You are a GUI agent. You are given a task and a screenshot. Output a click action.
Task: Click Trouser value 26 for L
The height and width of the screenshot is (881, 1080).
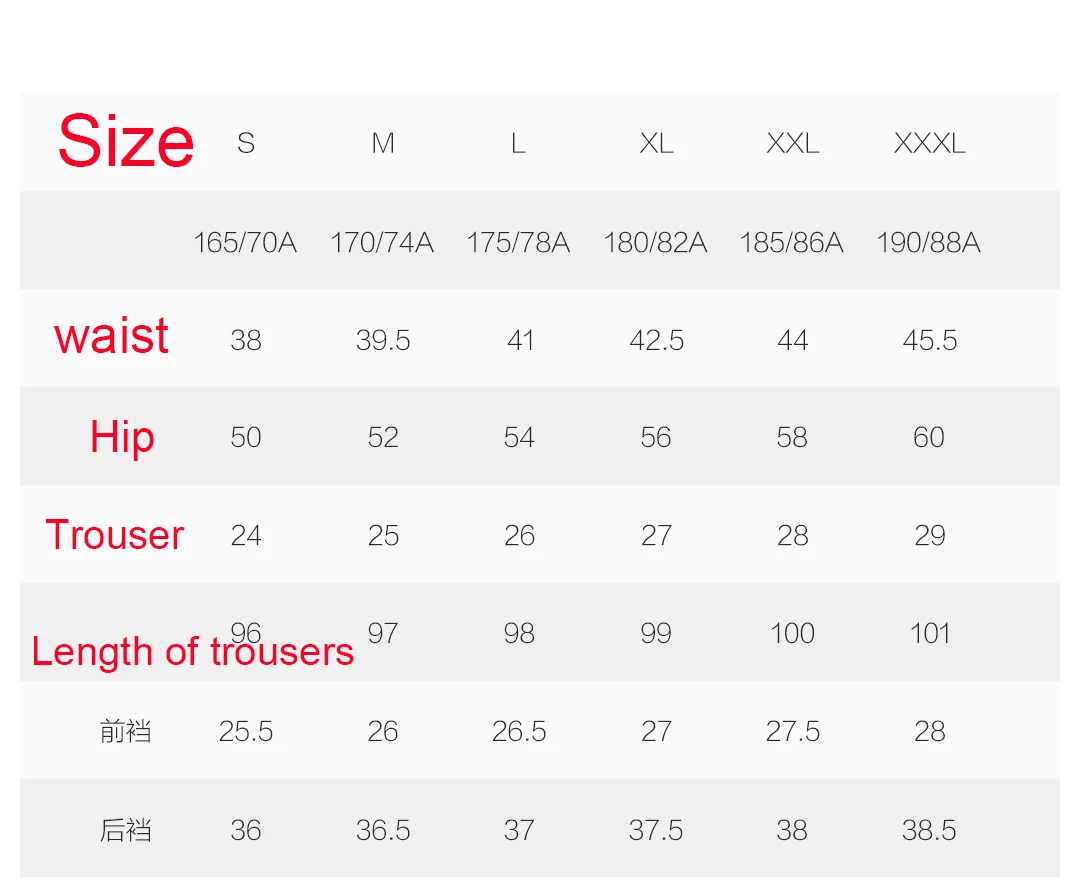(x=519, y=535)
